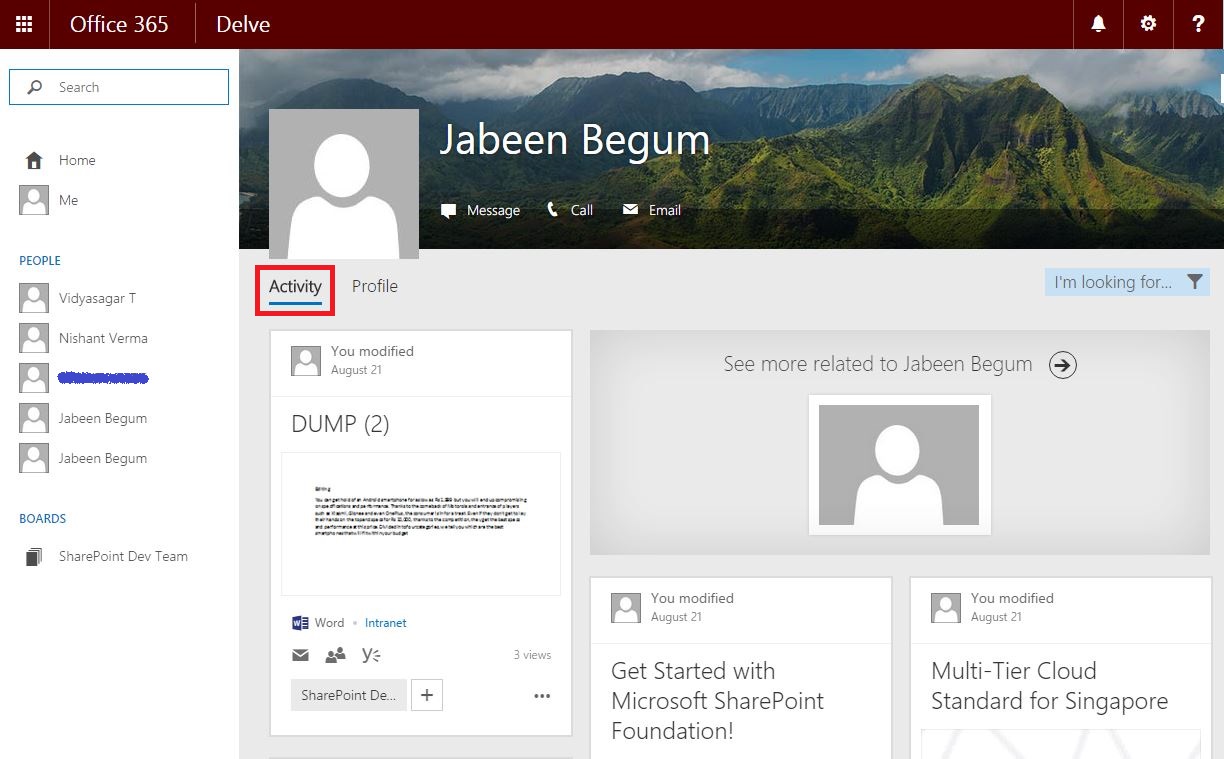Click the avatar on the DUMP (2) card header

[306, 361]
